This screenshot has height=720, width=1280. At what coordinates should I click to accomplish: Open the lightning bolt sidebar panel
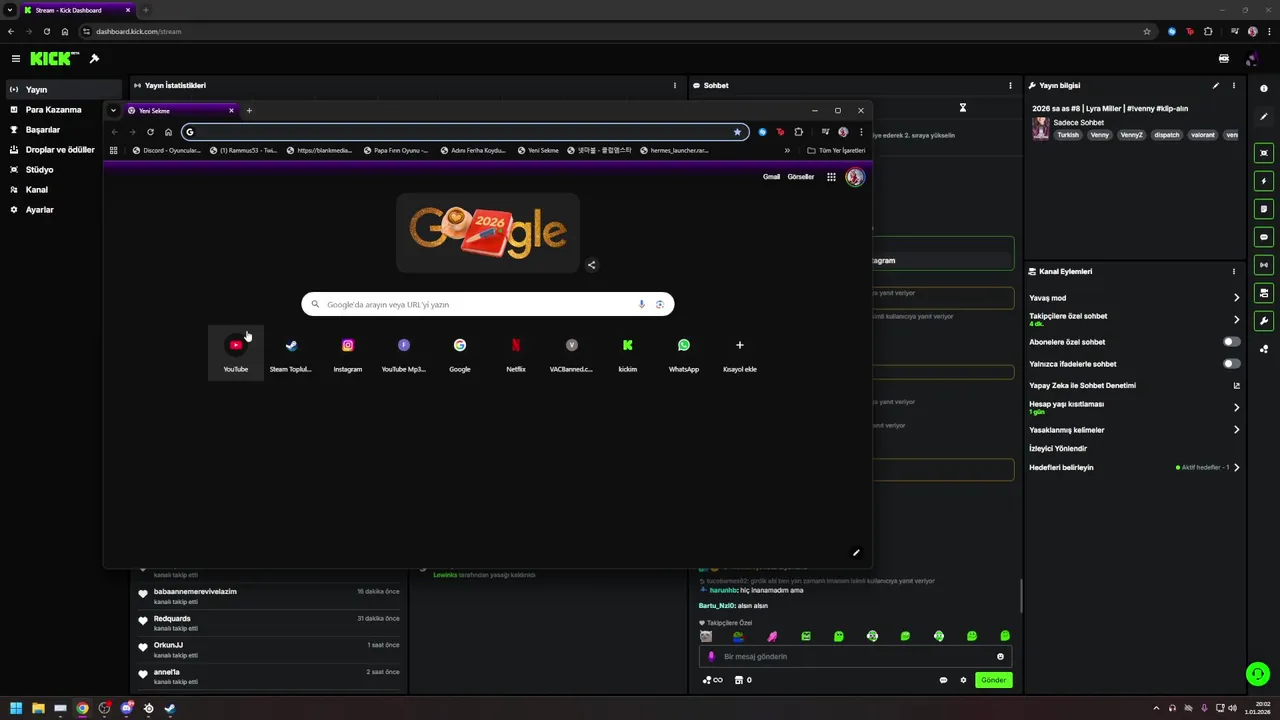(x=1264, y=181)
